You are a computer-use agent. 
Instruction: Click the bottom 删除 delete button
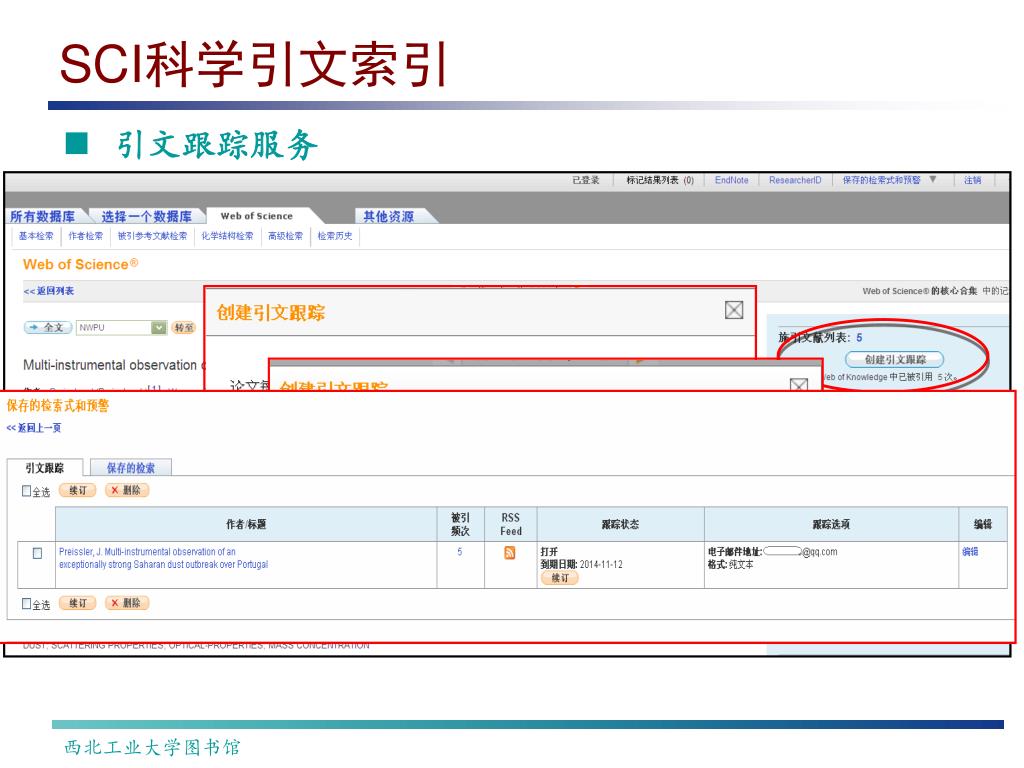pos(127,603)
